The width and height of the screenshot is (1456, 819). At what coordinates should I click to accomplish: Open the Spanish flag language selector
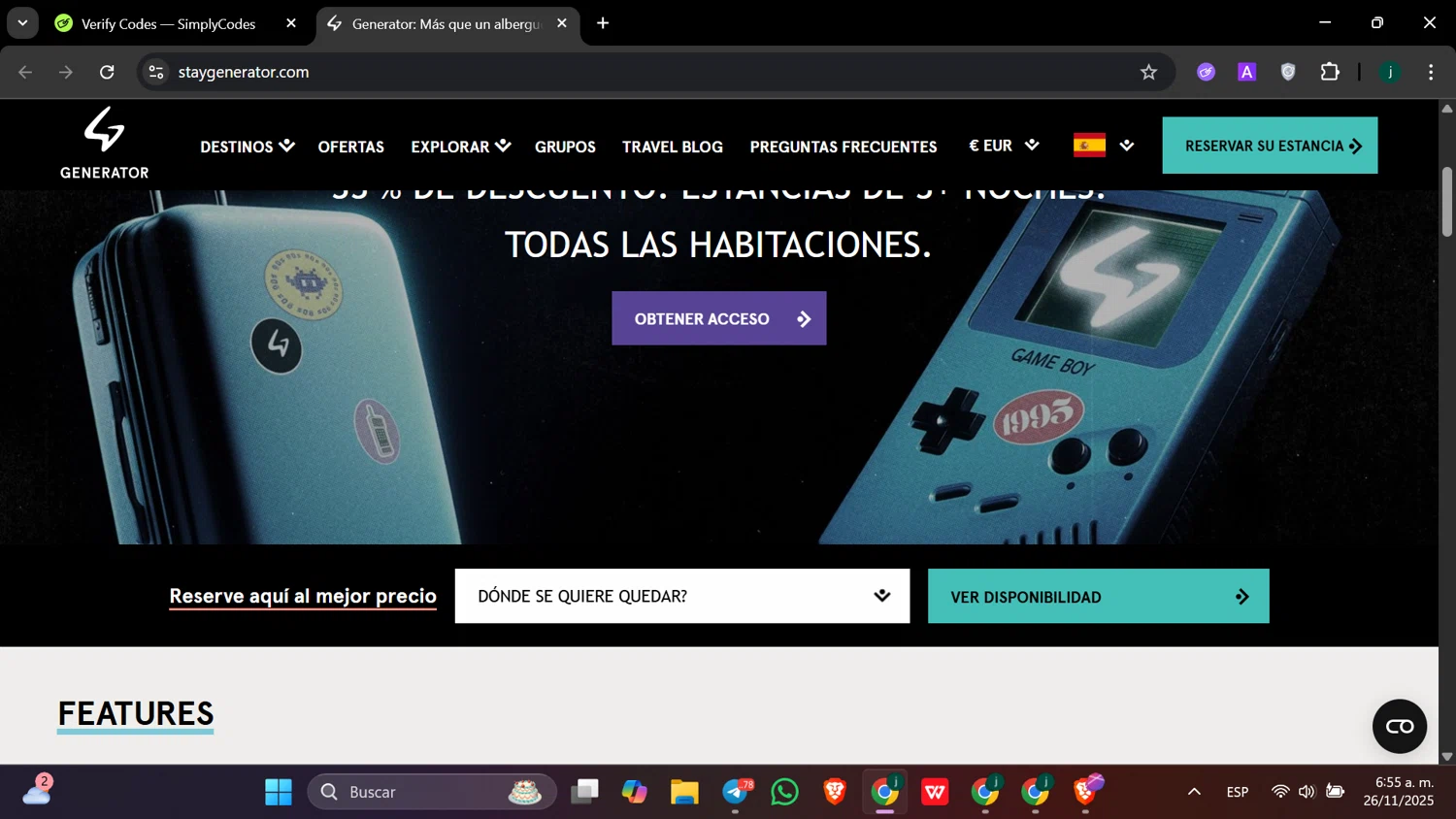click(1104, 146)
